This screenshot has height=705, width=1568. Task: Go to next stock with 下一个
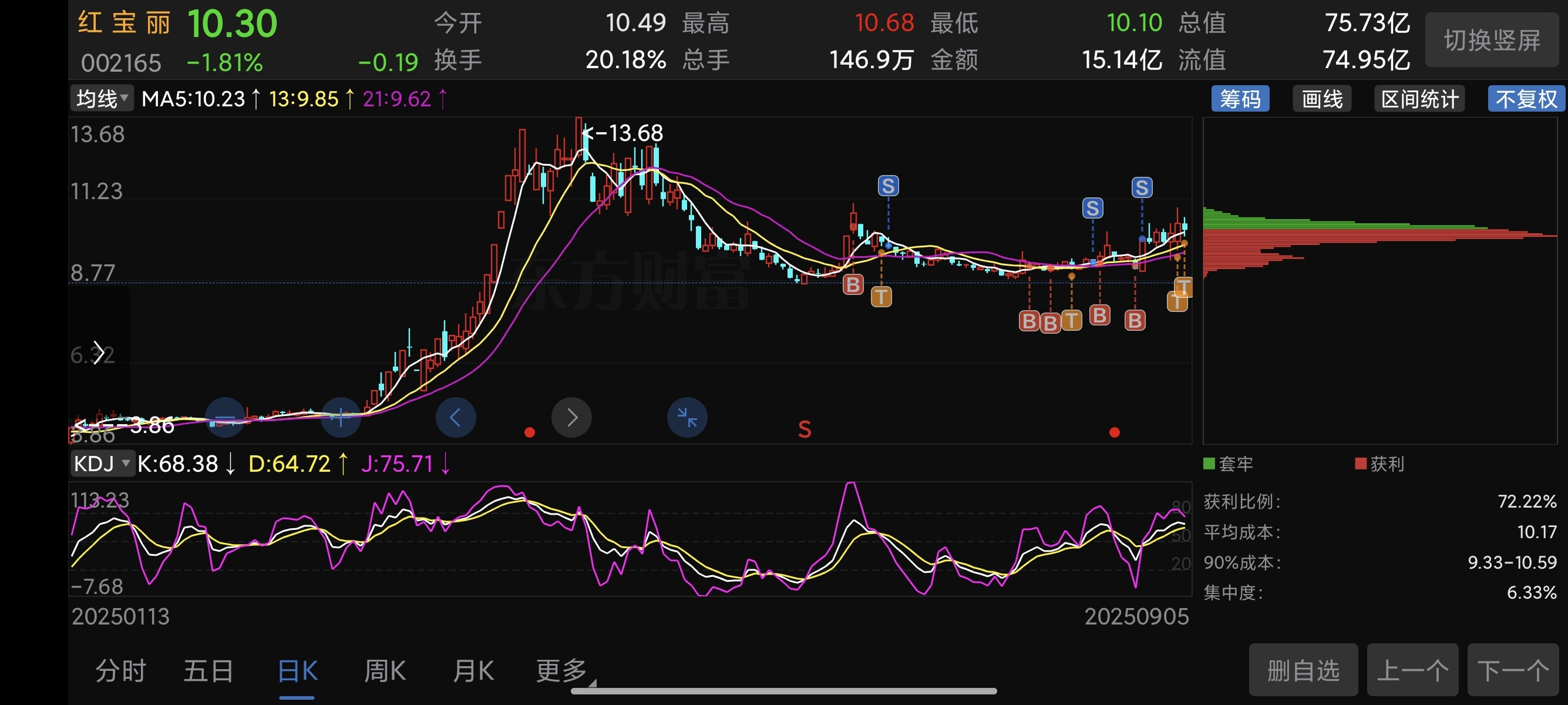(x=1513, y=670)
